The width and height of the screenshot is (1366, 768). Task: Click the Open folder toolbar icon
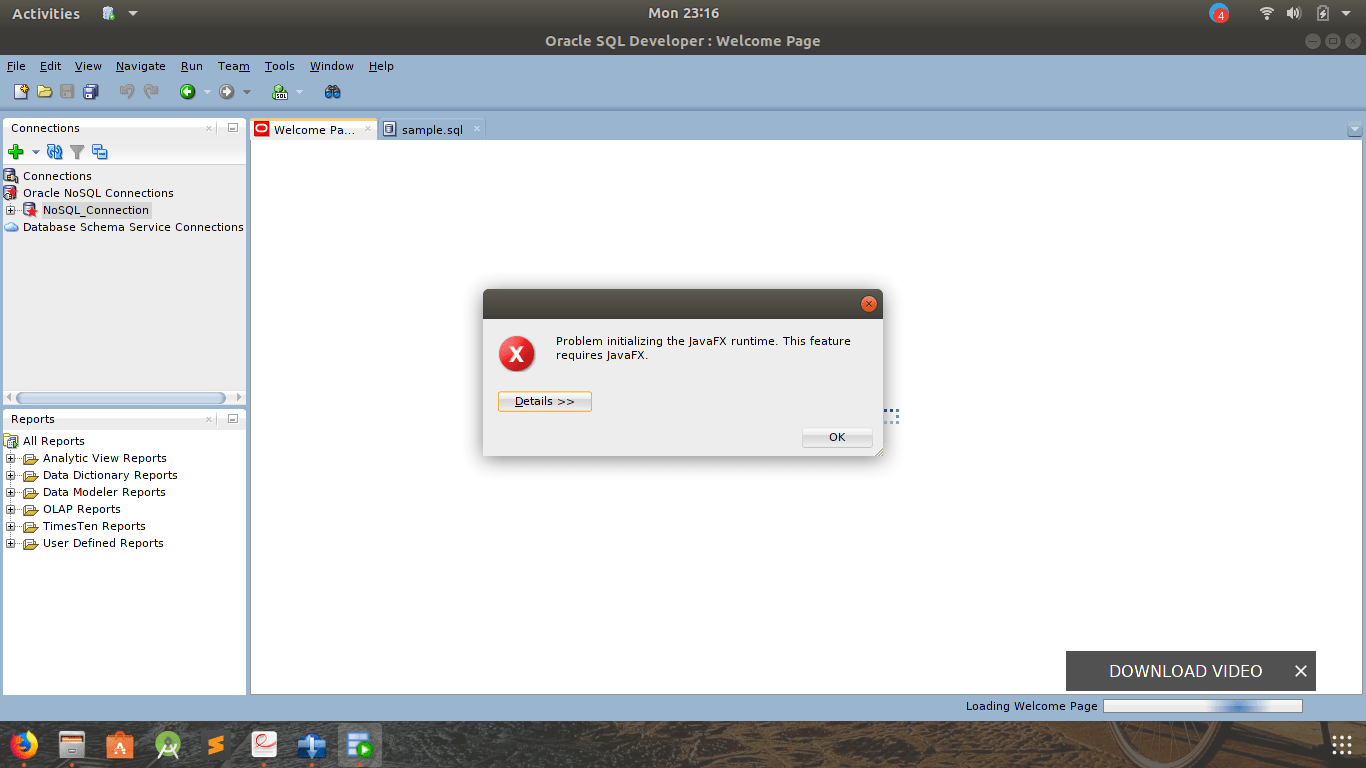44,92
